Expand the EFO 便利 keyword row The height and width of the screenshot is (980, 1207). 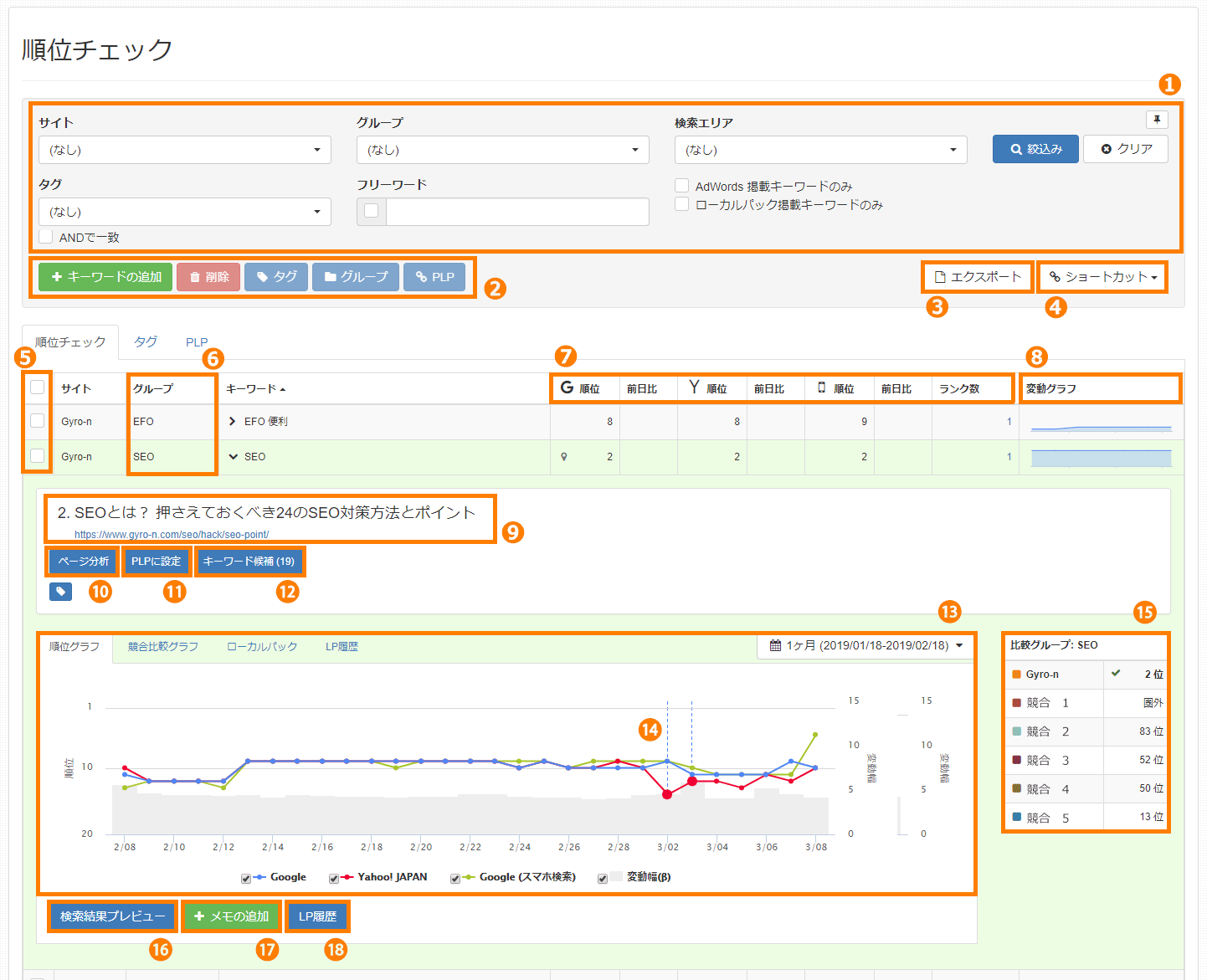point(232,422)
